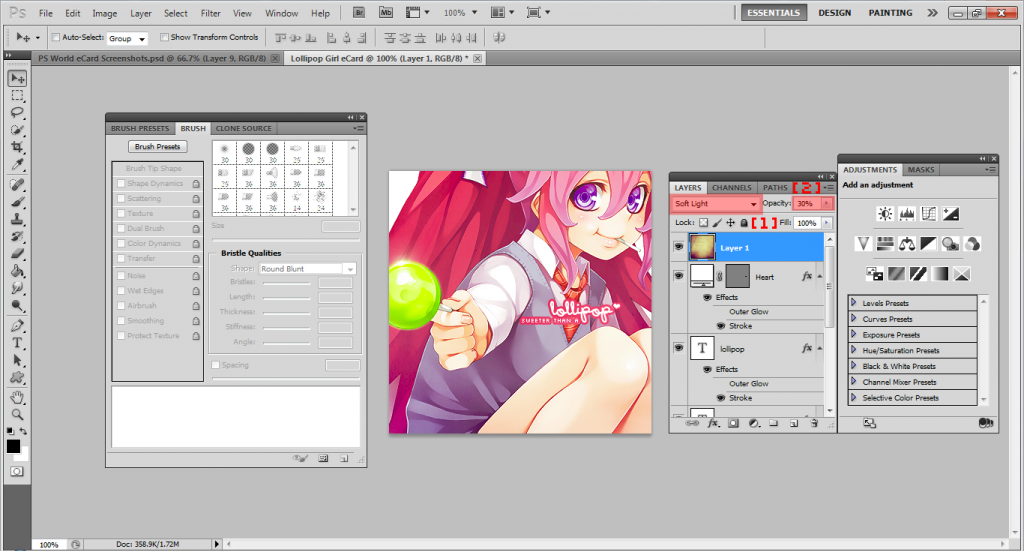This screenshot has width=1024, height=551.
Task: Open the Opacity slider arrow
Action: point(827,204)
